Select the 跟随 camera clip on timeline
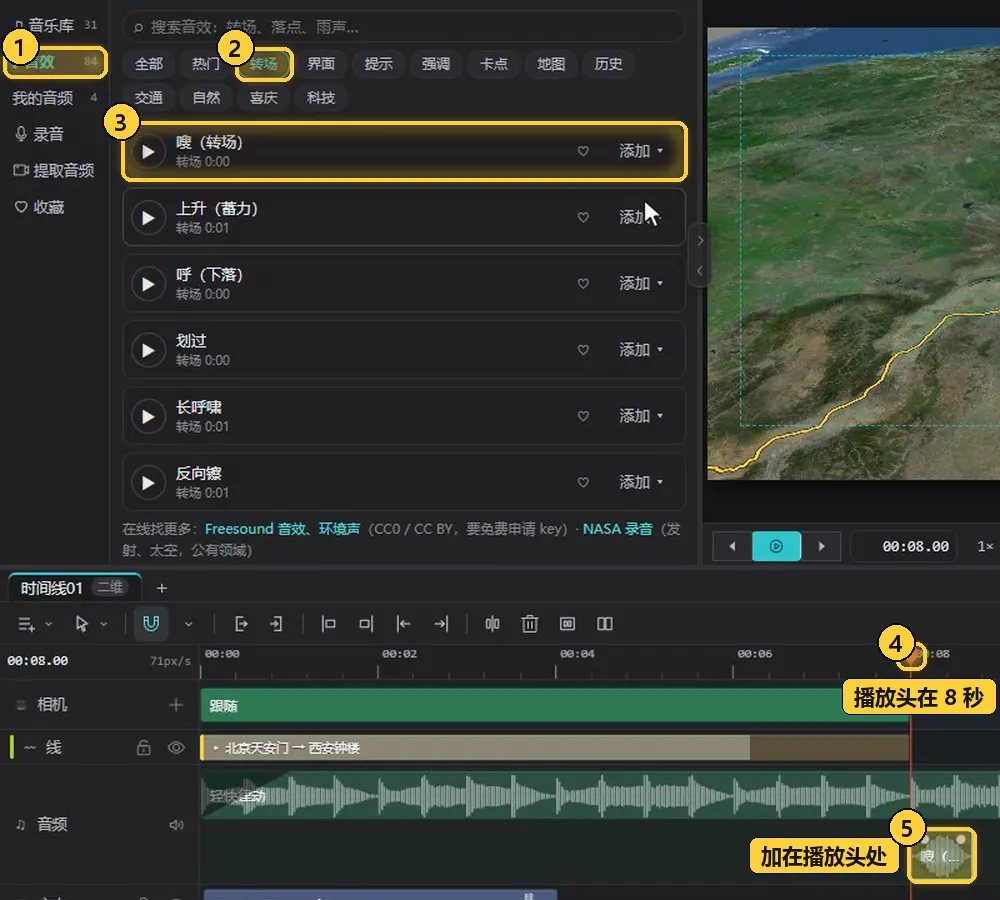Viewport: 1000px width, 900px height. 555,705
